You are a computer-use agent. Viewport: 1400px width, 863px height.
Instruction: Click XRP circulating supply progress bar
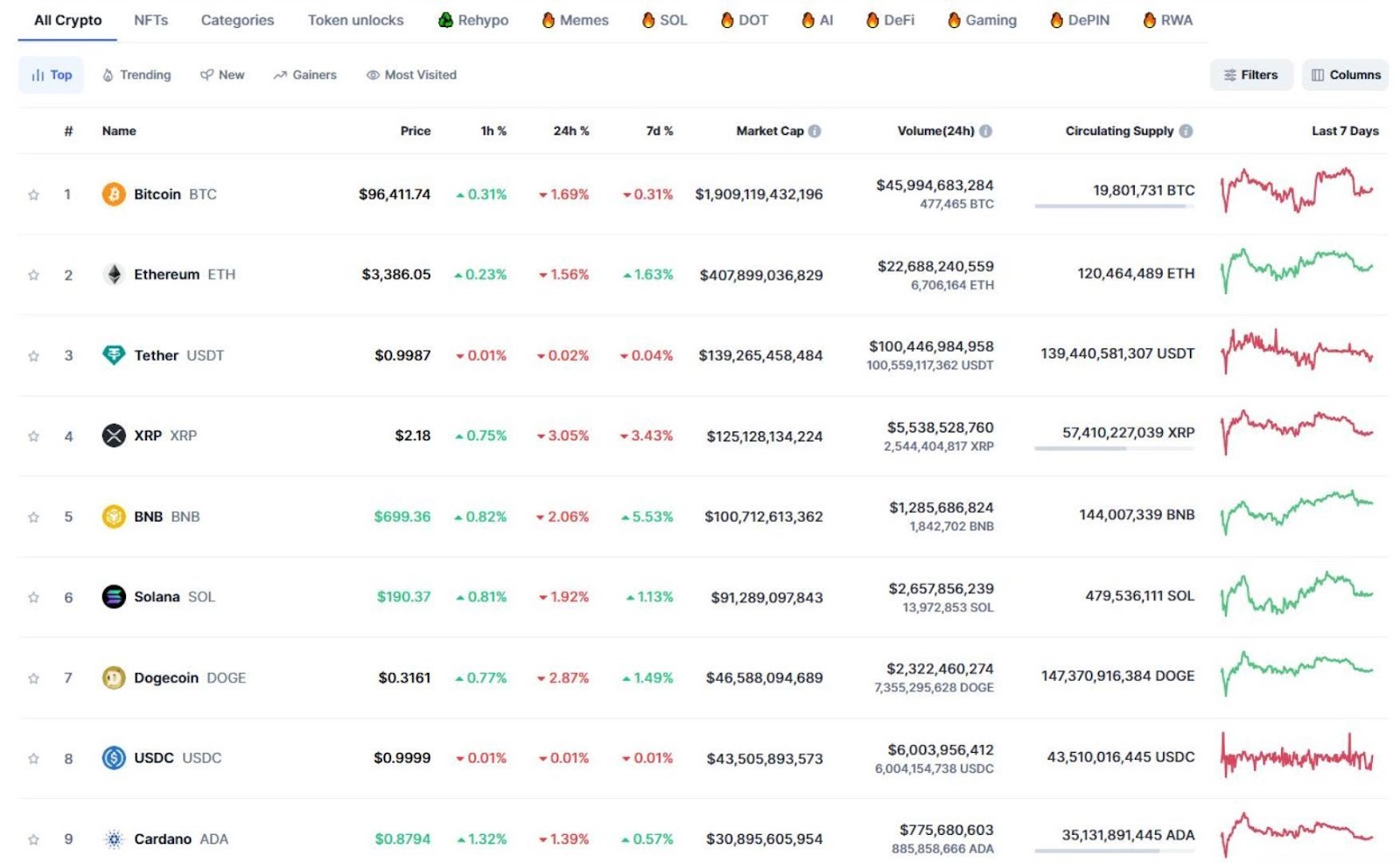1114,448
